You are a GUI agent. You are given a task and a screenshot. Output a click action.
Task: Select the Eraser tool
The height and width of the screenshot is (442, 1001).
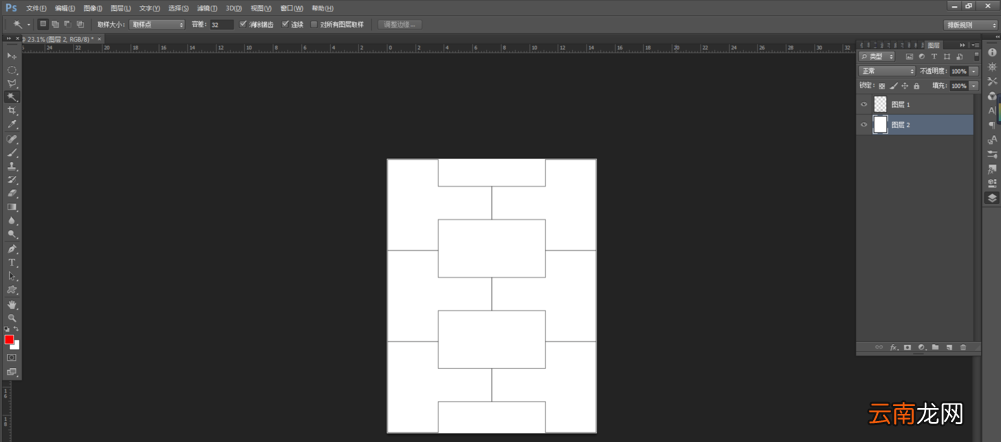(x=11, y=194)
